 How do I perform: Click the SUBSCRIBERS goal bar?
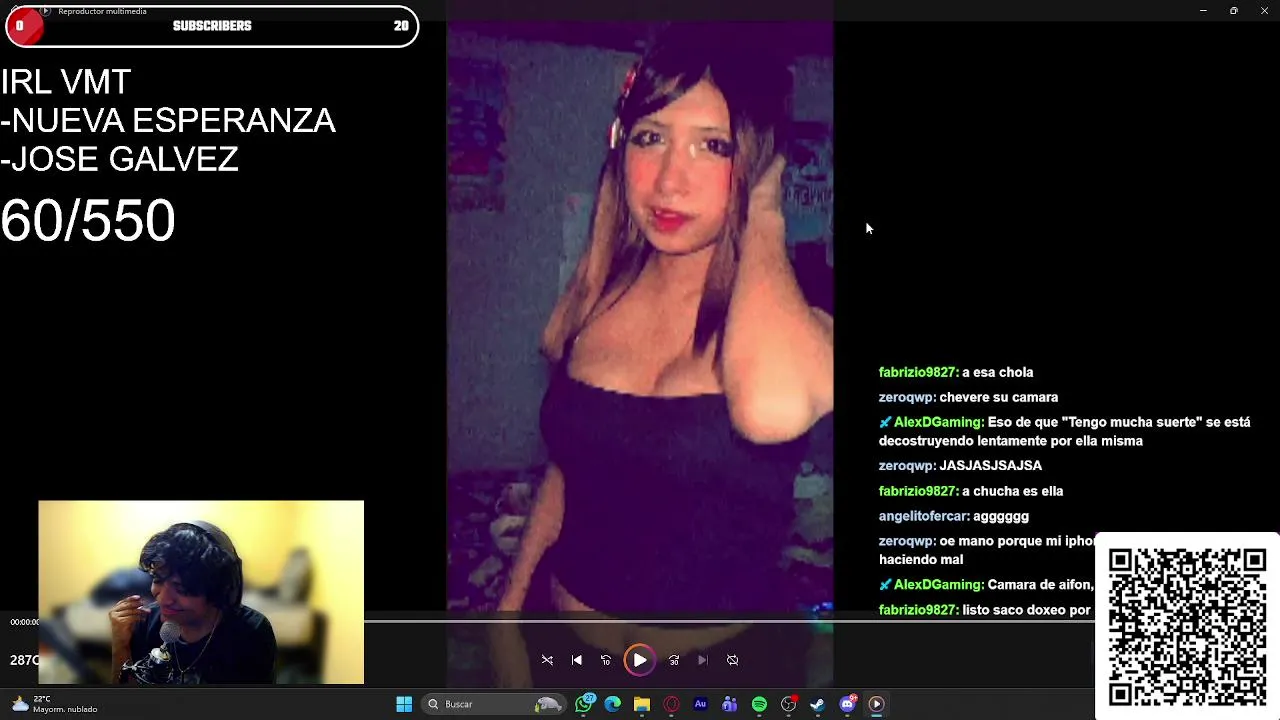tap(212, 26)
